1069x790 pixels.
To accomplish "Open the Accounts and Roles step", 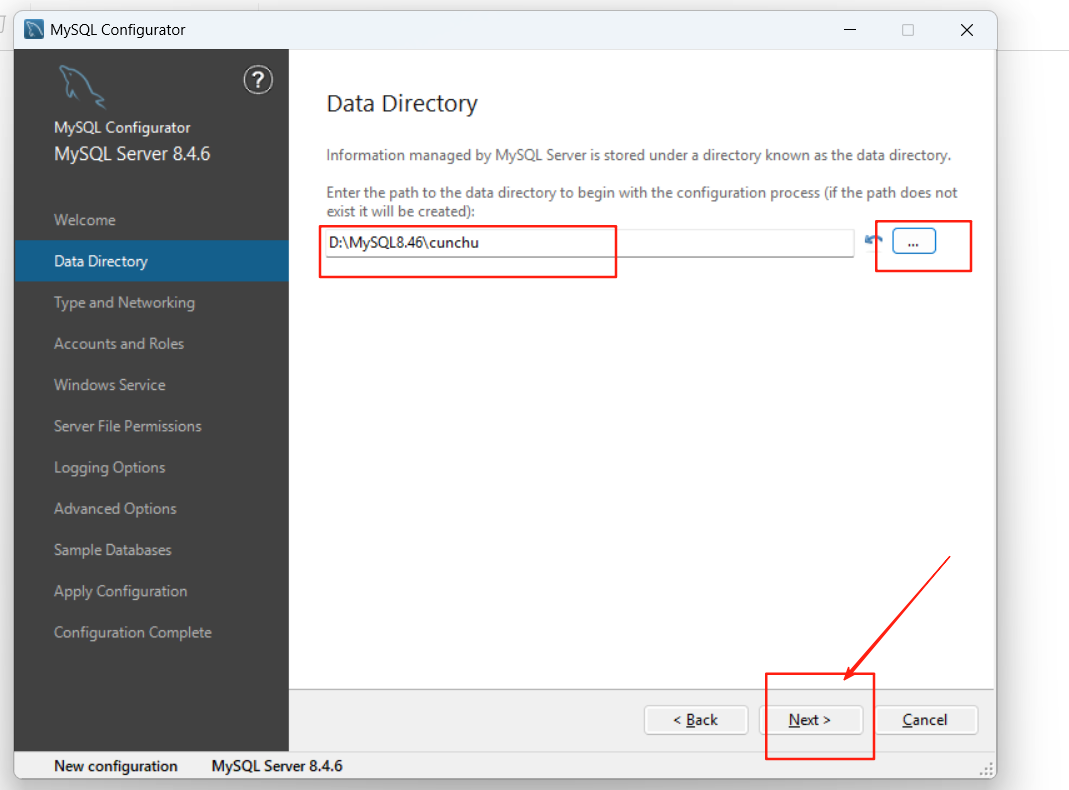I will coord(119,344).
